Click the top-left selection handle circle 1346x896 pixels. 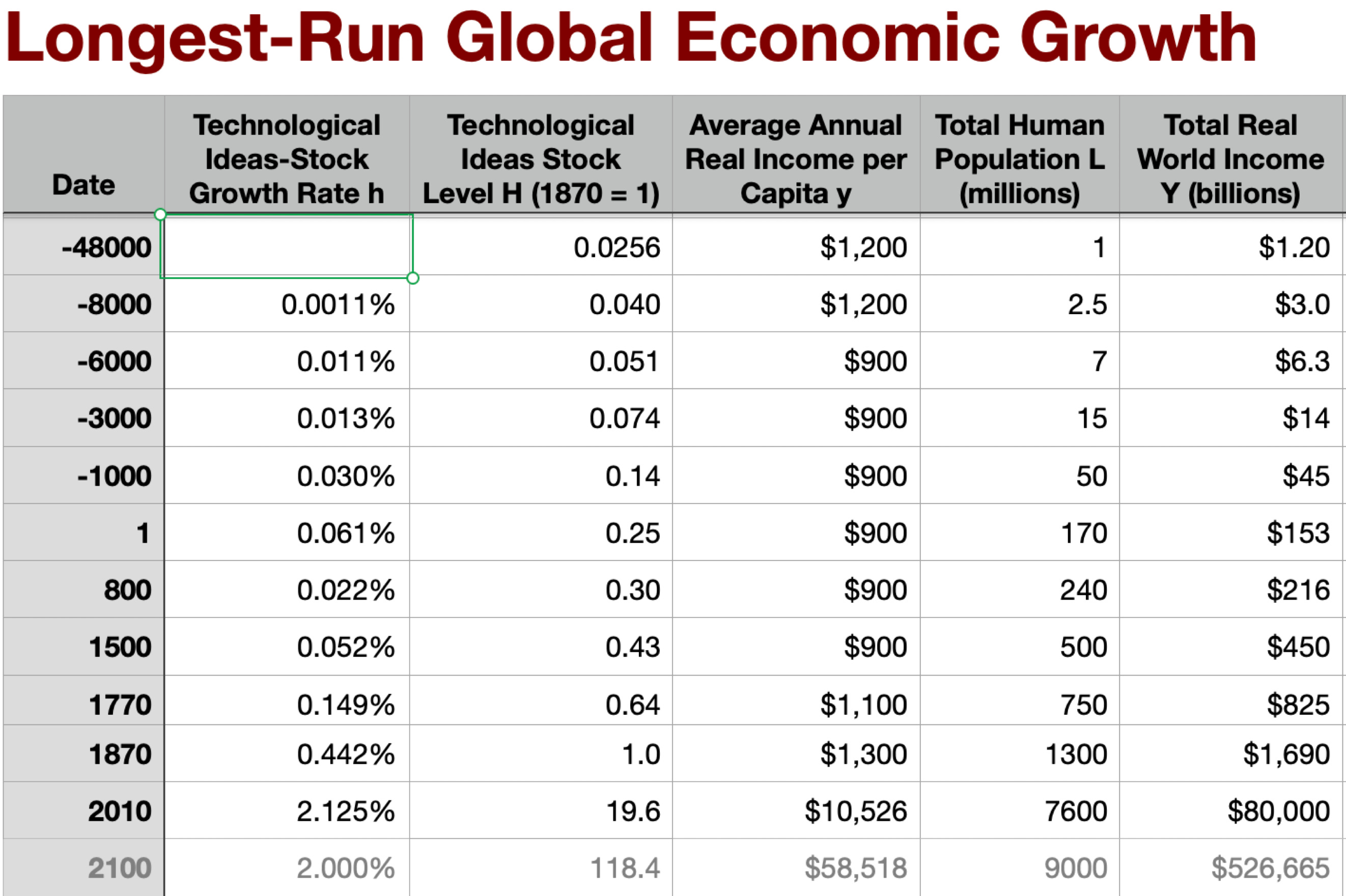(160, 214)
